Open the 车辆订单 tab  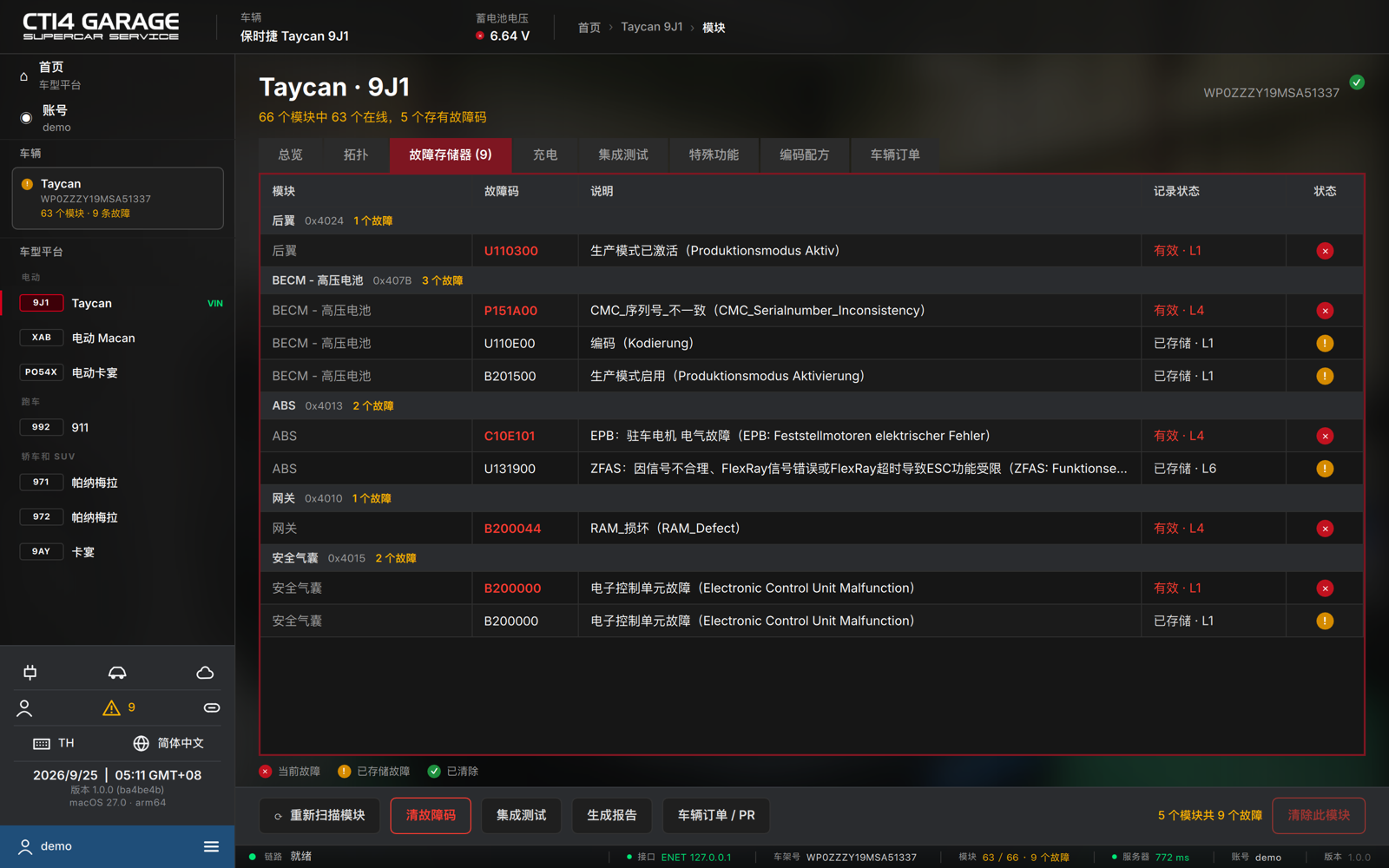pyautogui.click(x=895, y=155)
